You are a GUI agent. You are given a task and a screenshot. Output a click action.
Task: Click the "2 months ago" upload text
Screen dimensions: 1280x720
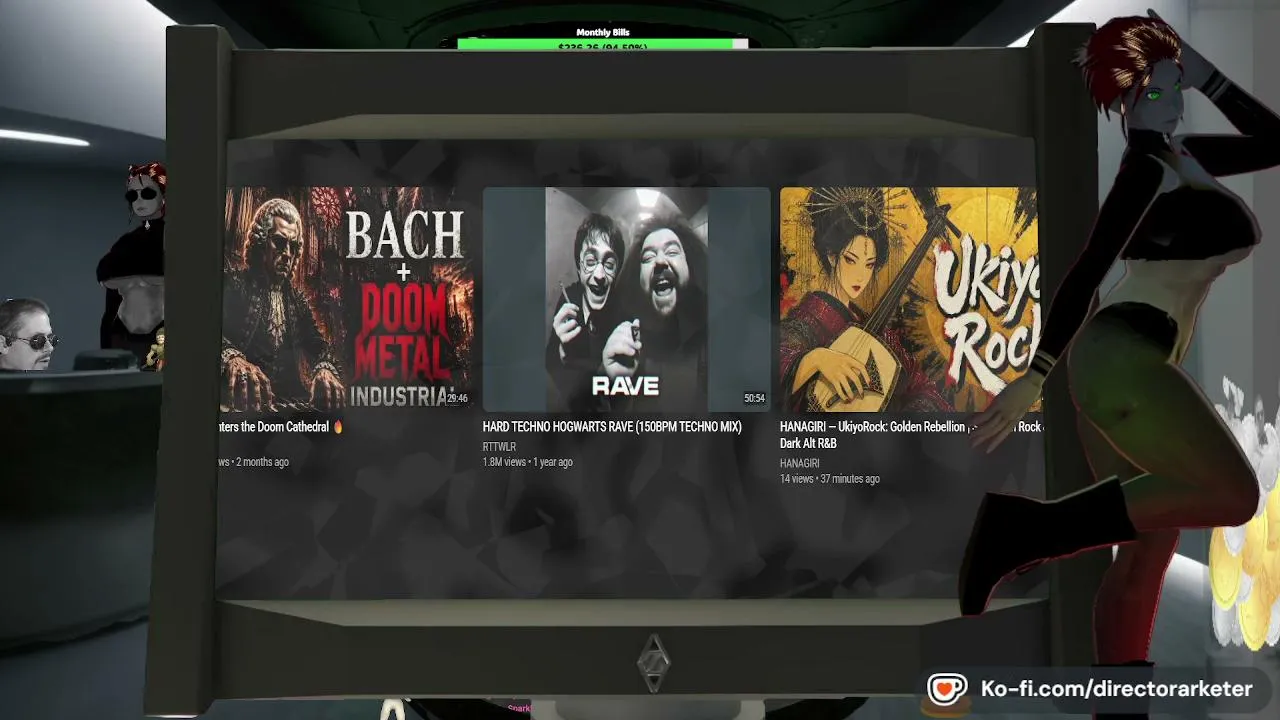pos(262,462)
